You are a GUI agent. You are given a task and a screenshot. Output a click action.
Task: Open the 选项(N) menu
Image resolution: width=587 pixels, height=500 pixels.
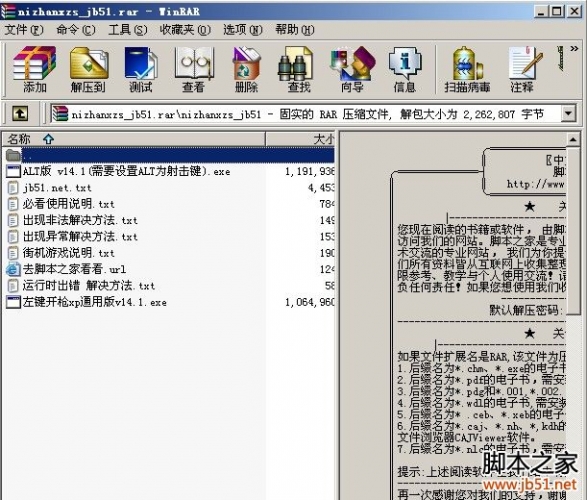click(243, 30)
